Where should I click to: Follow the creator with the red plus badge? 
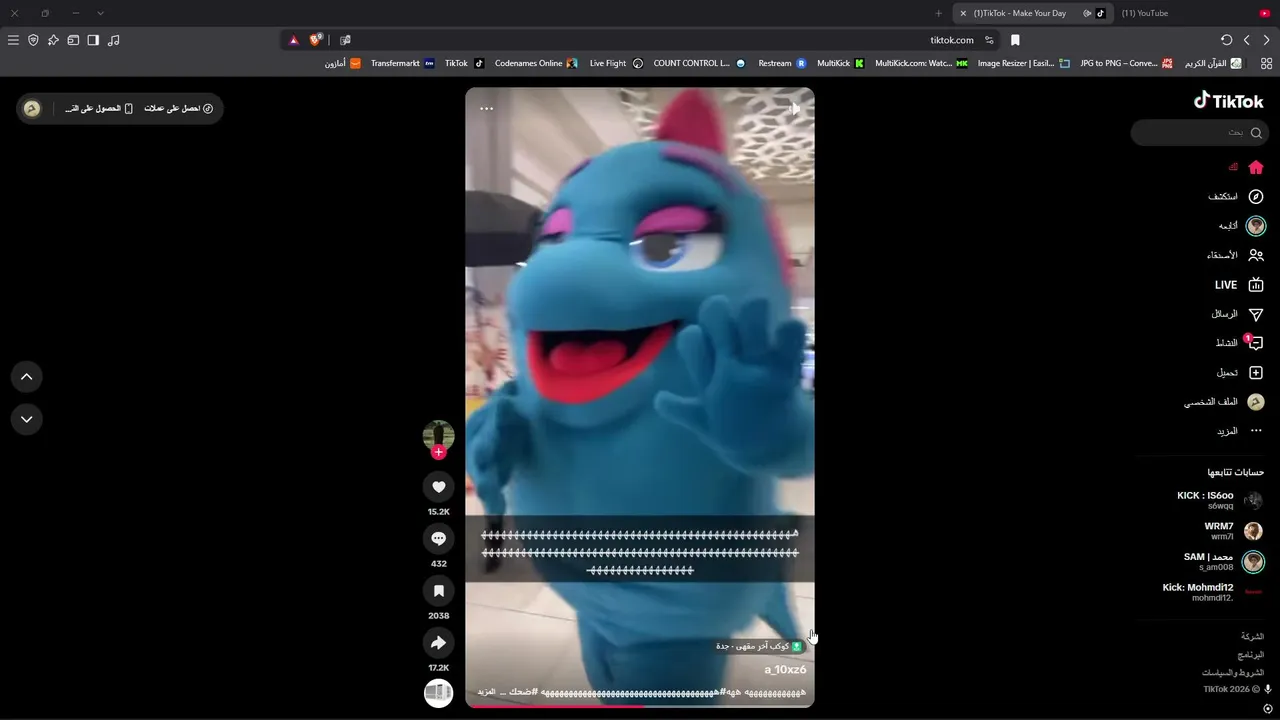(x=438, y=452)
